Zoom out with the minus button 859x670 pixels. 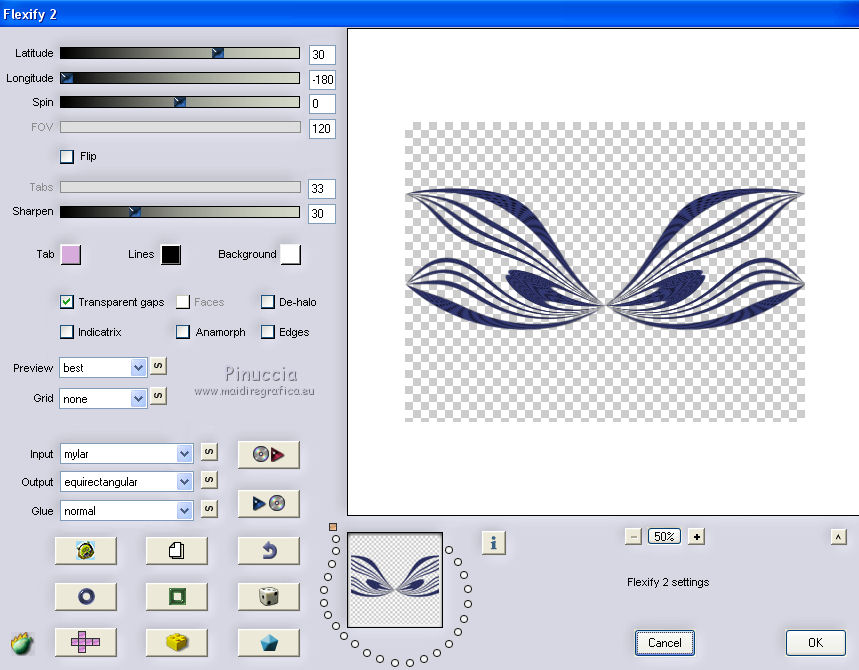633,536
